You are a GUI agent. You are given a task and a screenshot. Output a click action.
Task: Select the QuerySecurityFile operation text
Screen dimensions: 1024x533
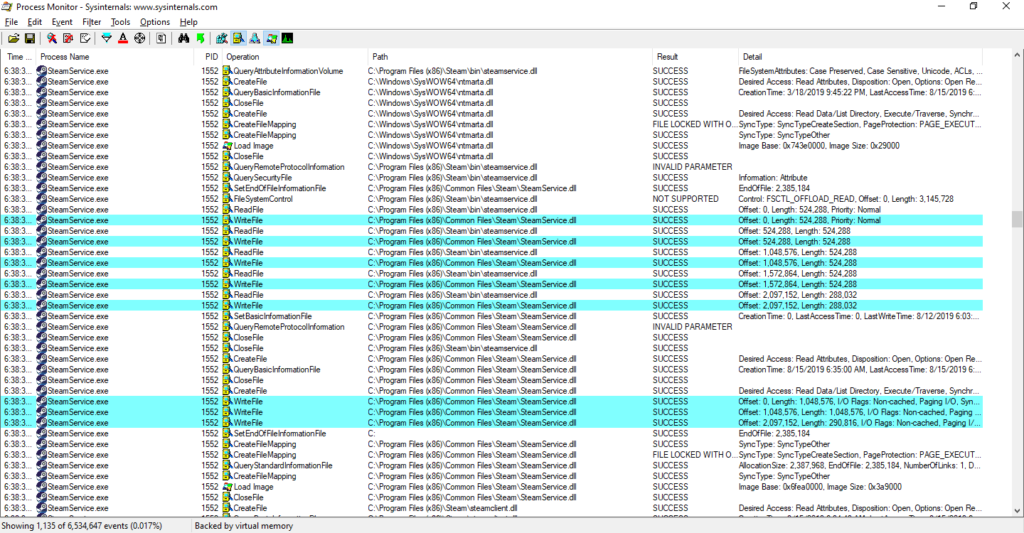(263, 178)
